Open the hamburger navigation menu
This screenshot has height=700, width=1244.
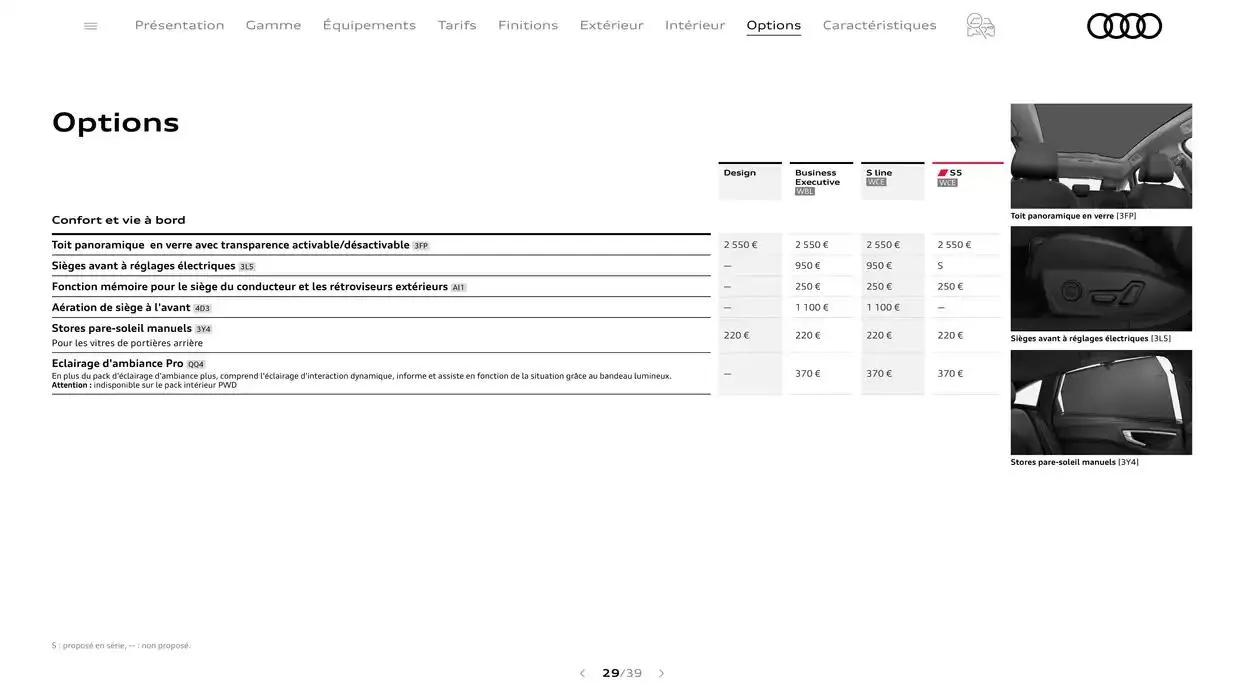pyautogui.click(x=90, y=25)
